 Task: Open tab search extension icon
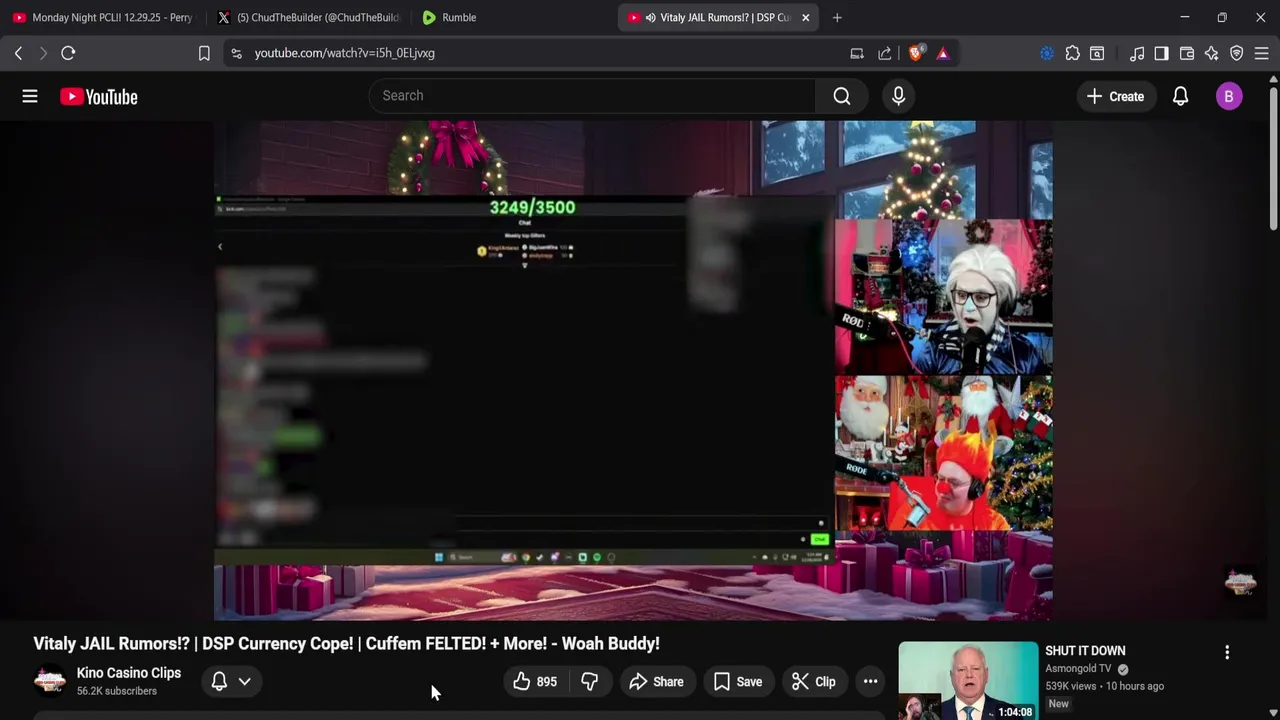1097,53
